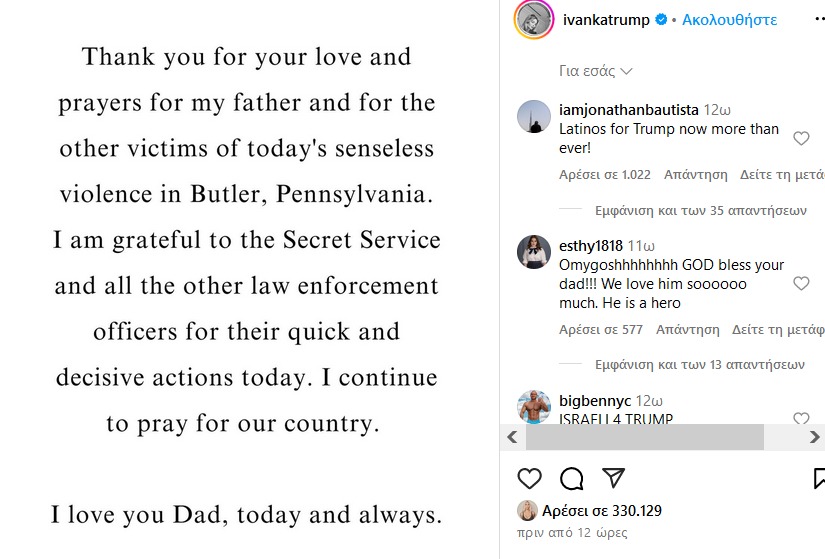The height and width of the screenshot is (559, 825).
Task: Expand the 'Για εσάς' comment filter dropdown
Action: (595, 71)
